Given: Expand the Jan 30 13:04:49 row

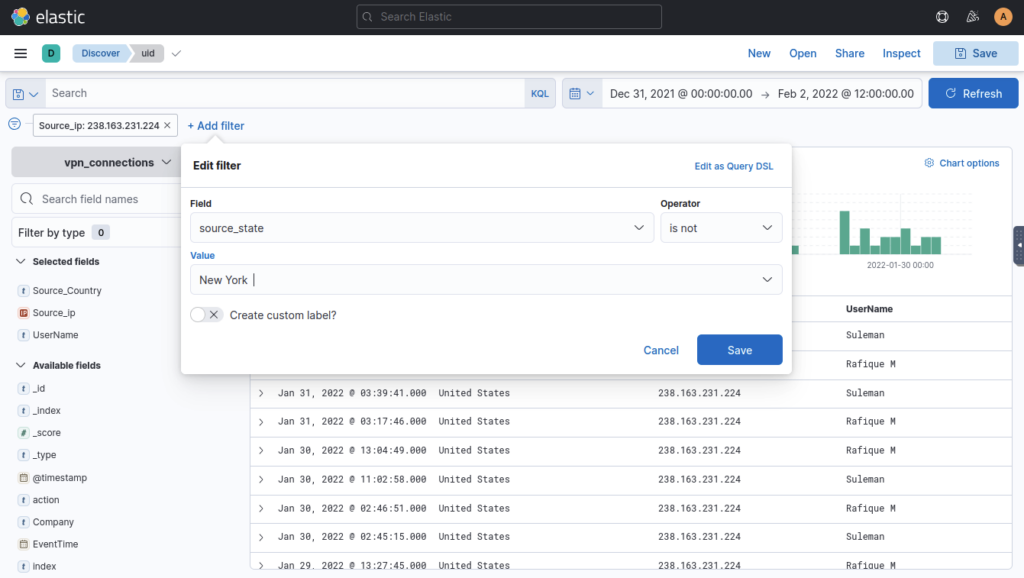Looking at the screenshot, I should coord(261,451).
